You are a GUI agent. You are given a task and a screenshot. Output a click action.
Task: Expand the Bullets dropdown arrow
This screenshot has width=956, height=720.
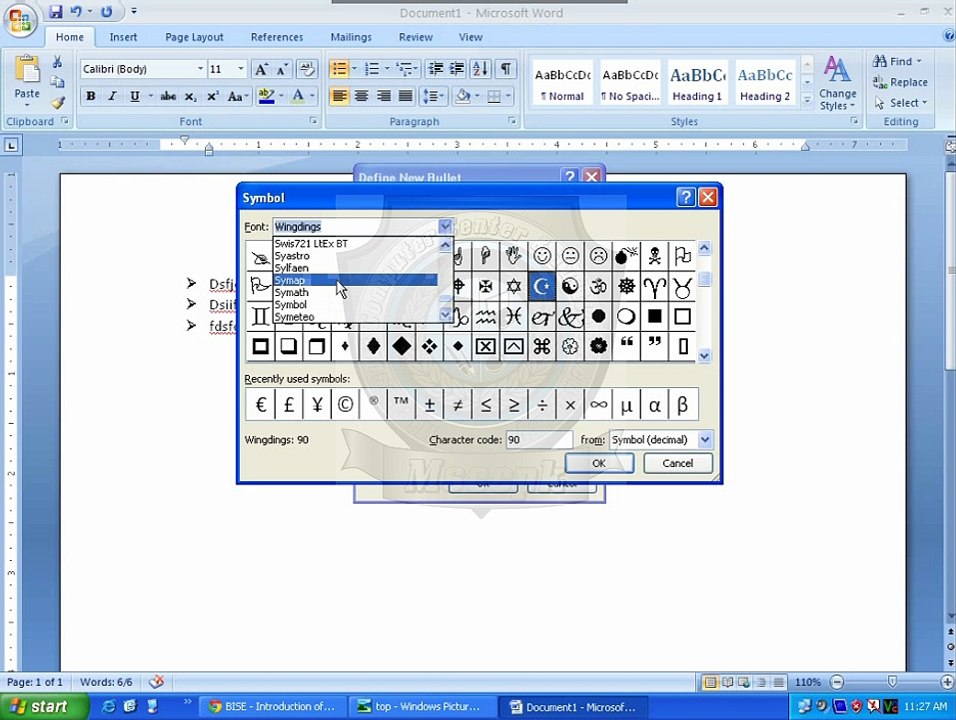[354, 69]
